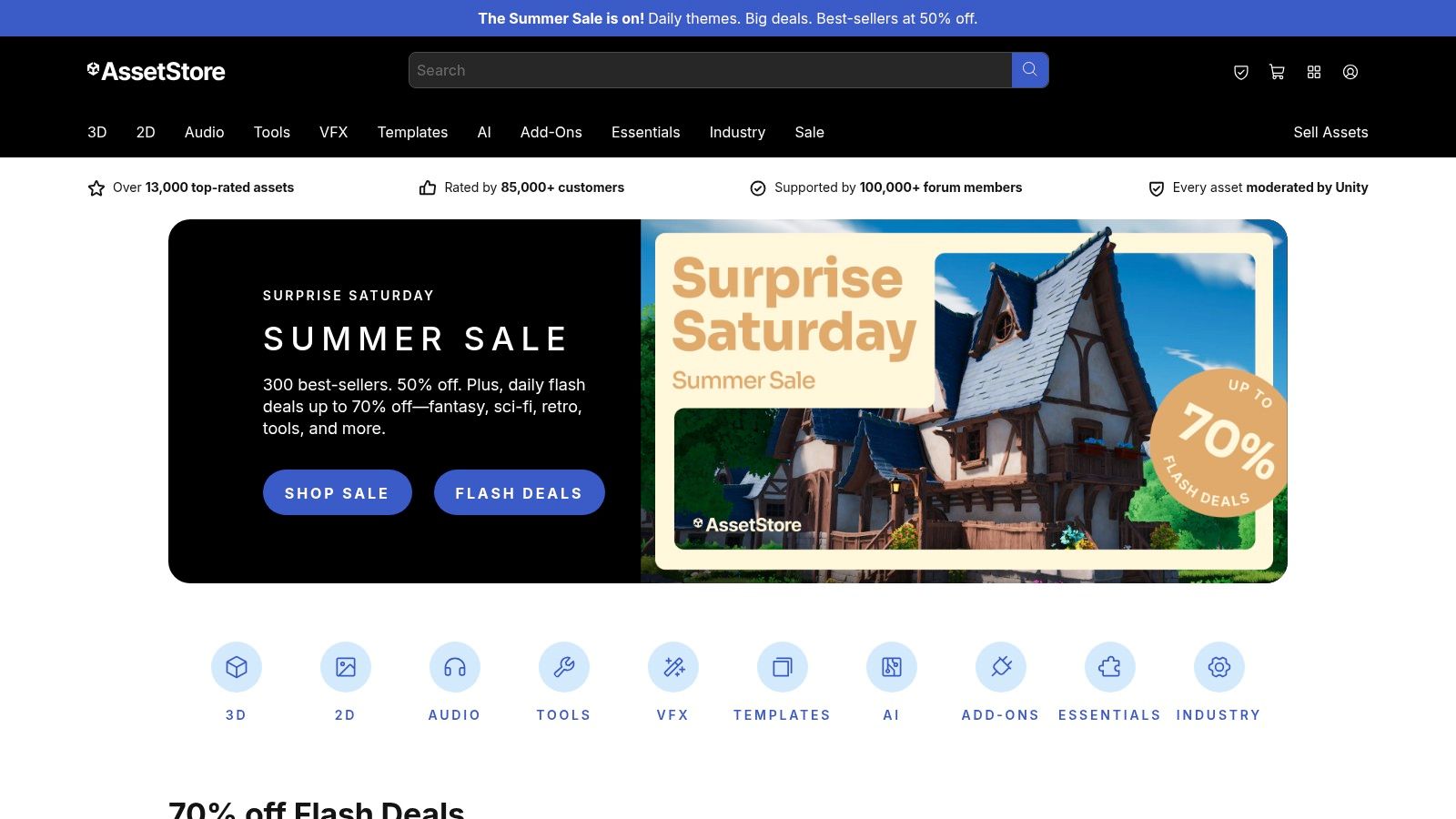Click "Every asset moderated by Unity" text
The width and height of the screenshot is (1456, 819).
1270,187
